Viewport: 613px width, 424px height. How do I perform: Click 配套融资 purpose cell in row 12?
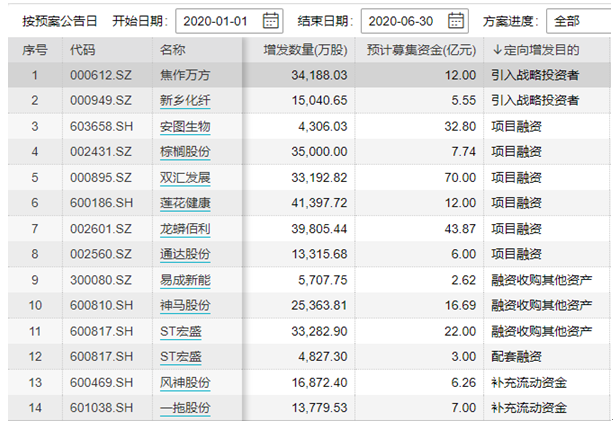[516, 356]
